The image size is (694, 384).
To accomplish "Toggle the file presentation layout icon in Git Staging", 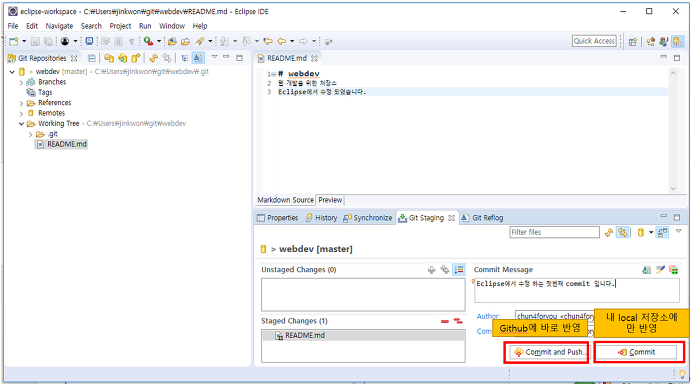I will click(662, 232).
